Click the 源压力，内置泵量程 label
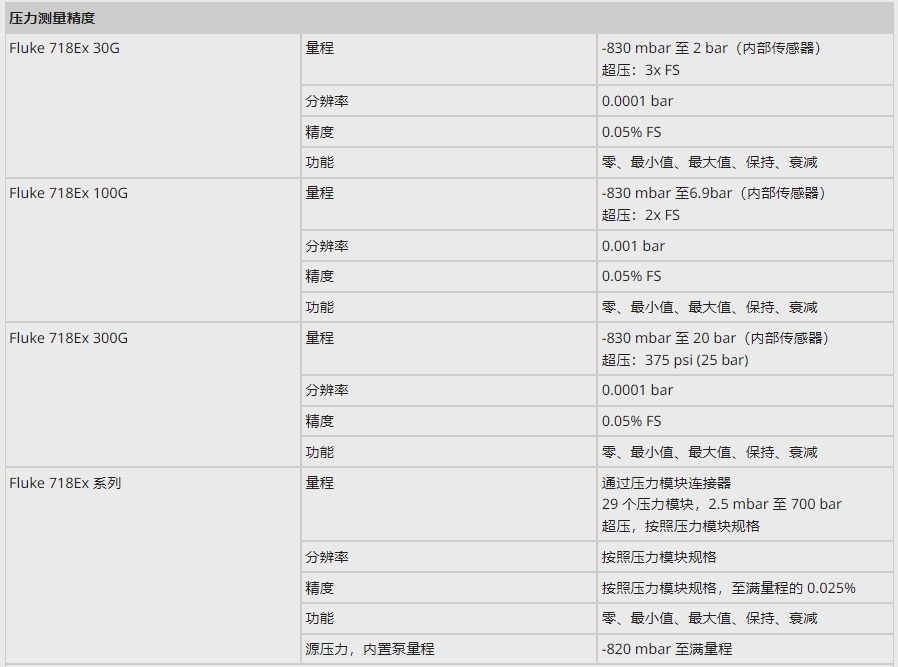The width and height of the screenshot is (898, 667). point(369,649)
